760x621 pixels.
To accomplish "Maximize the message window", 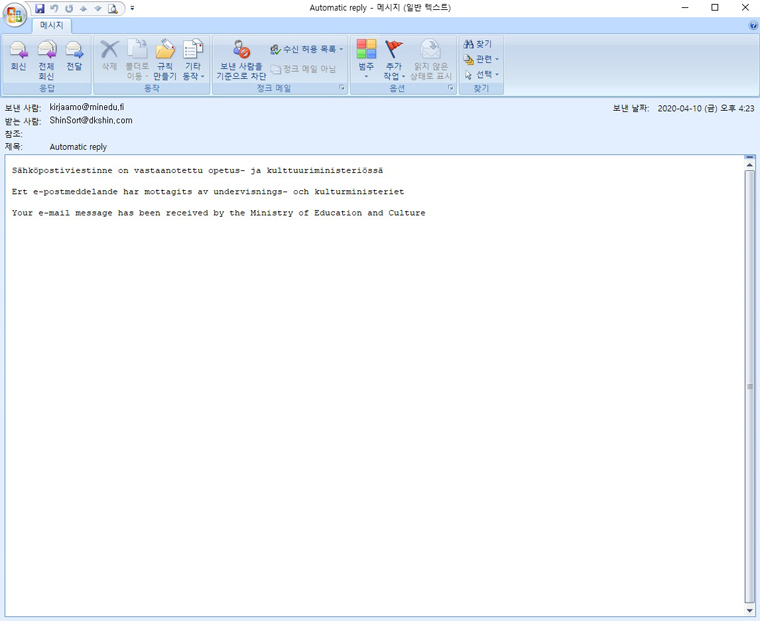I will [715, 8].
